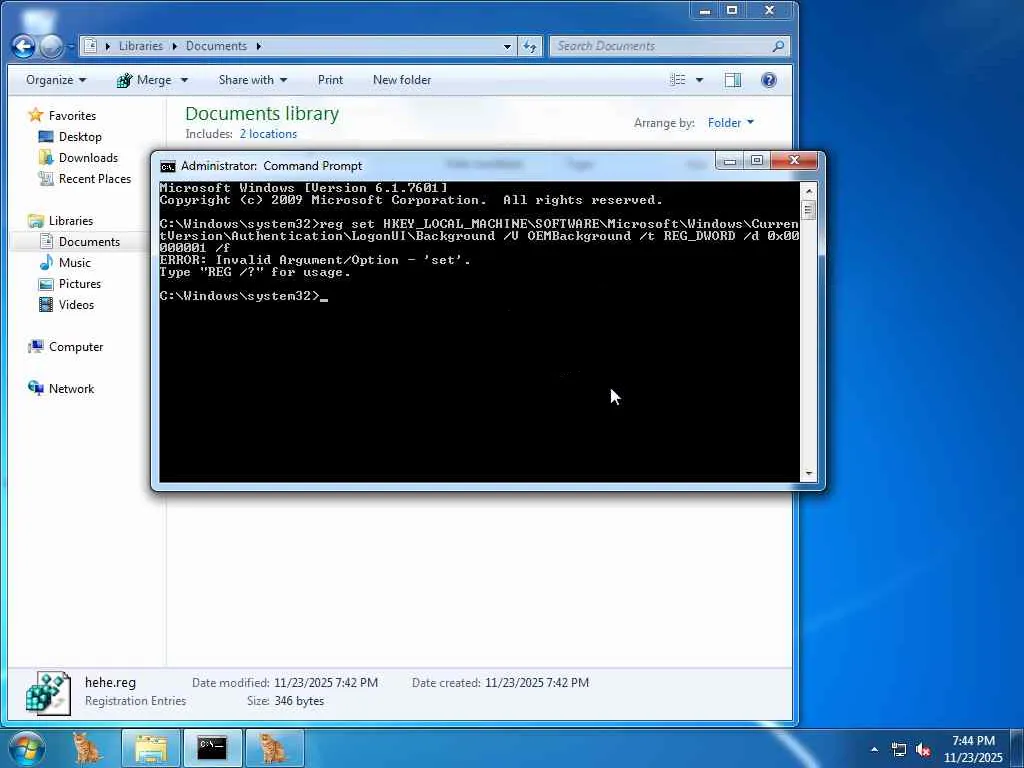This screenshot has height=768, width=1024.
Task: Expand the arrow after Libraries in breadcrumb
Action: 175,46
